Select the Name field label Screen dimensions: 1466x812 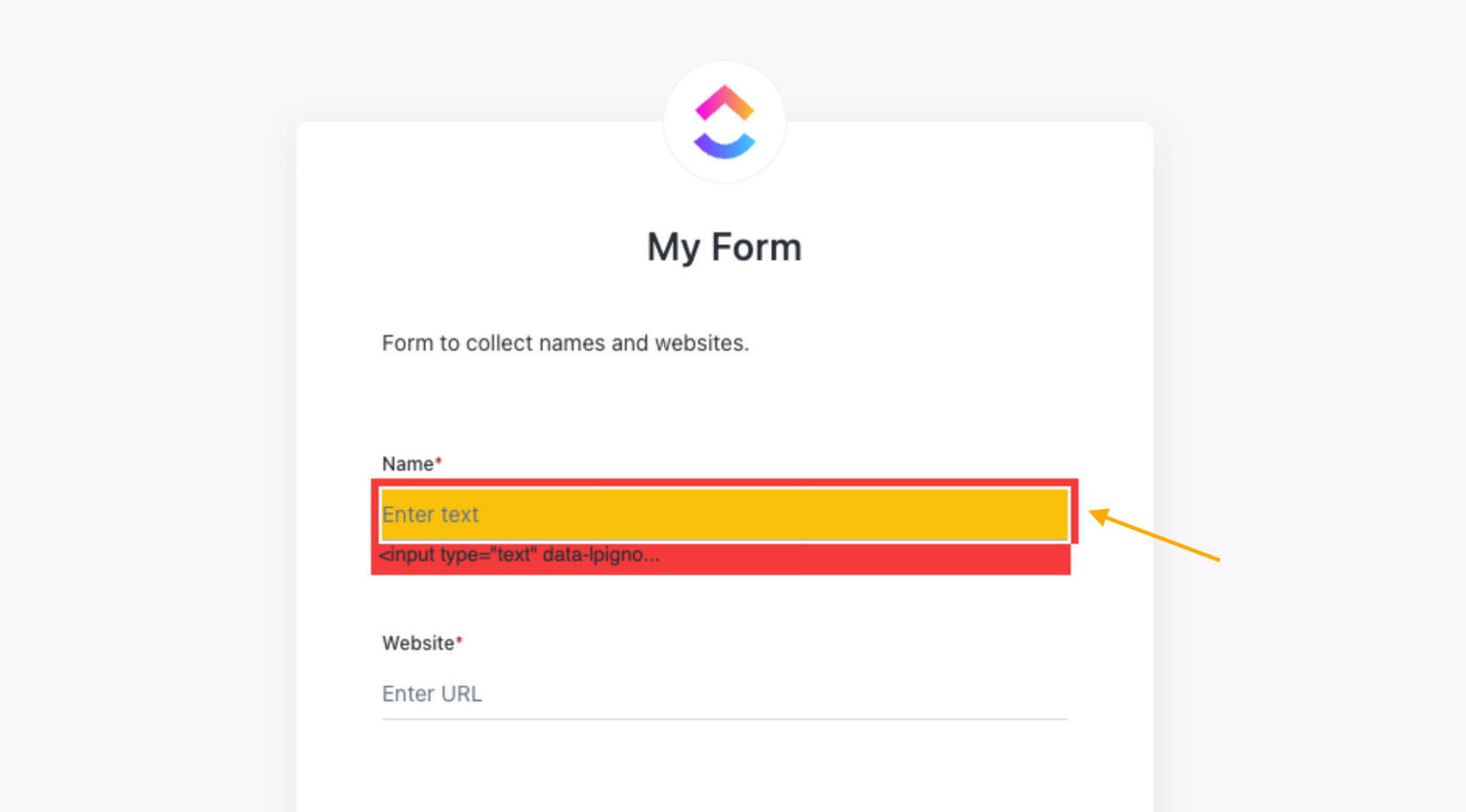click(408, 464)
